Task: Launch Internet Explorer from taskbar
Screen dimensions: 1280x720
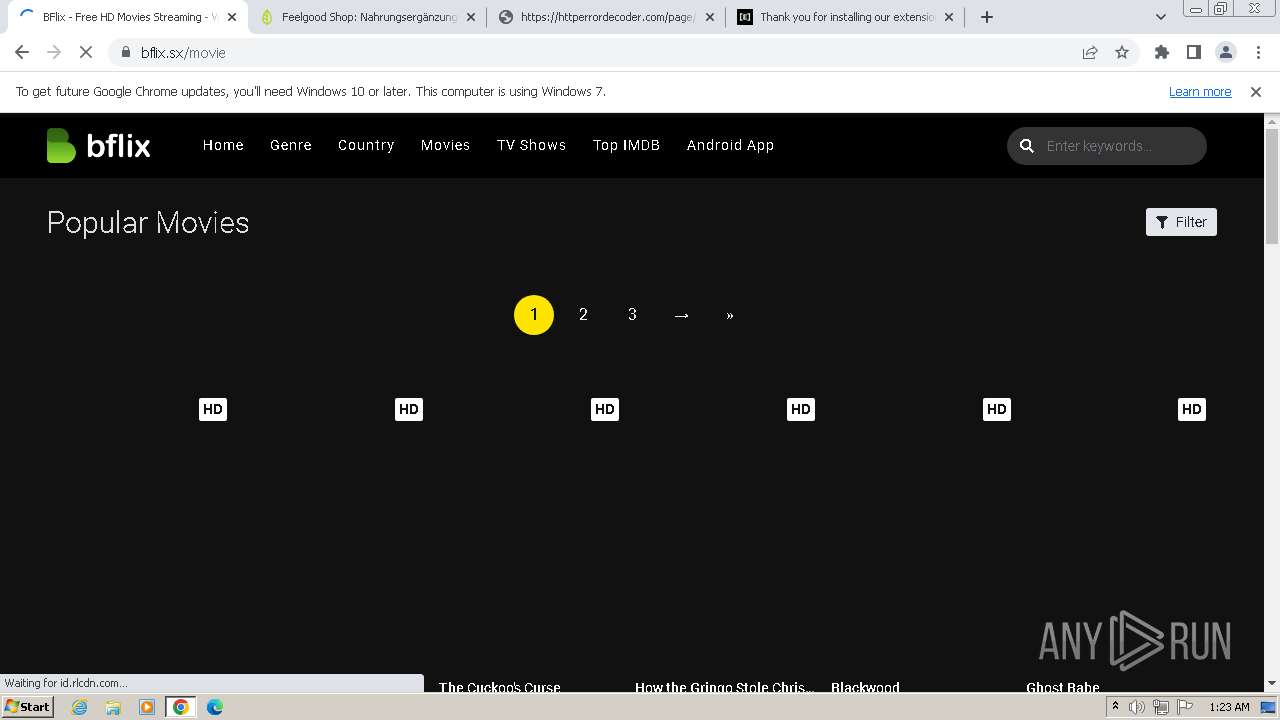Action: coord(79,707)
